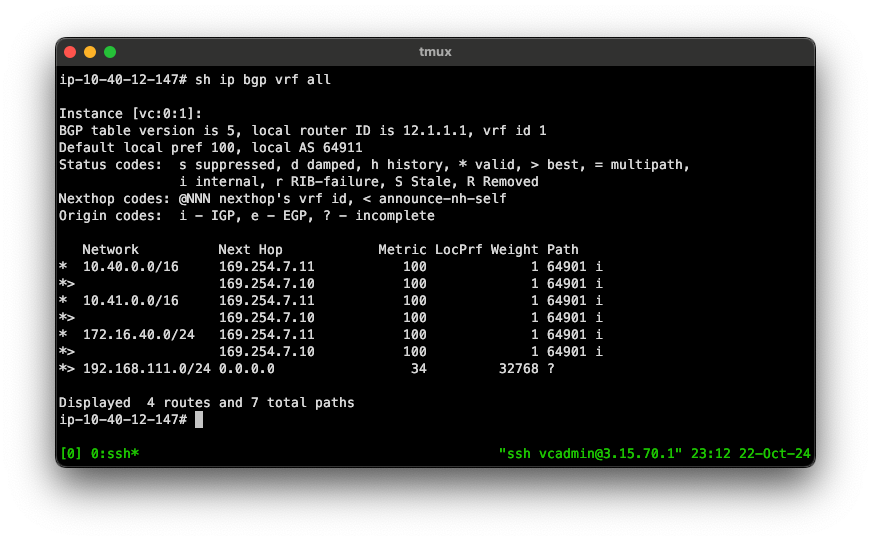Click the 'vrf id 1' text
Image resolution: width=871 pixels, height=541 pixels.
tap(514, 131)
